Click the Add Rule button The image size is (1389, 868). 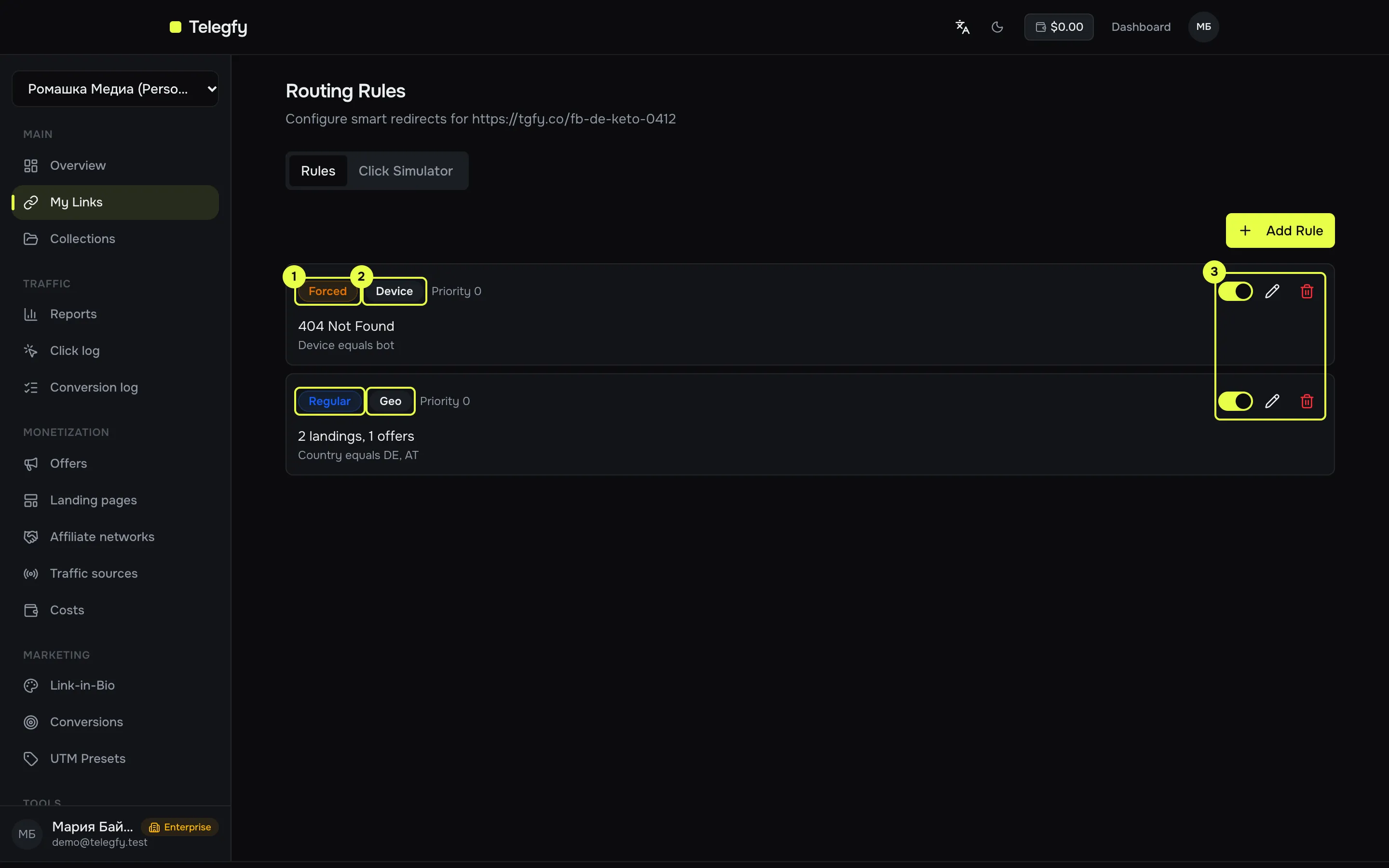coord(1280,231)
